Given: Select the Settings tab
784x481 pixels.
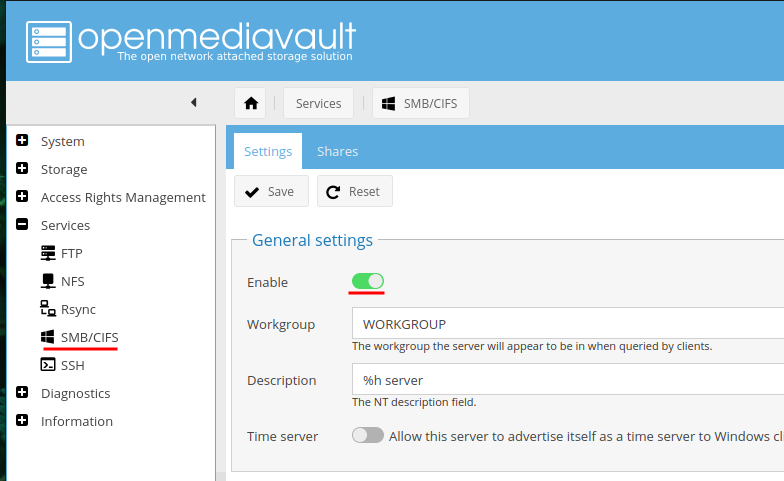Looking at the screenshot, I should [268, 151].
